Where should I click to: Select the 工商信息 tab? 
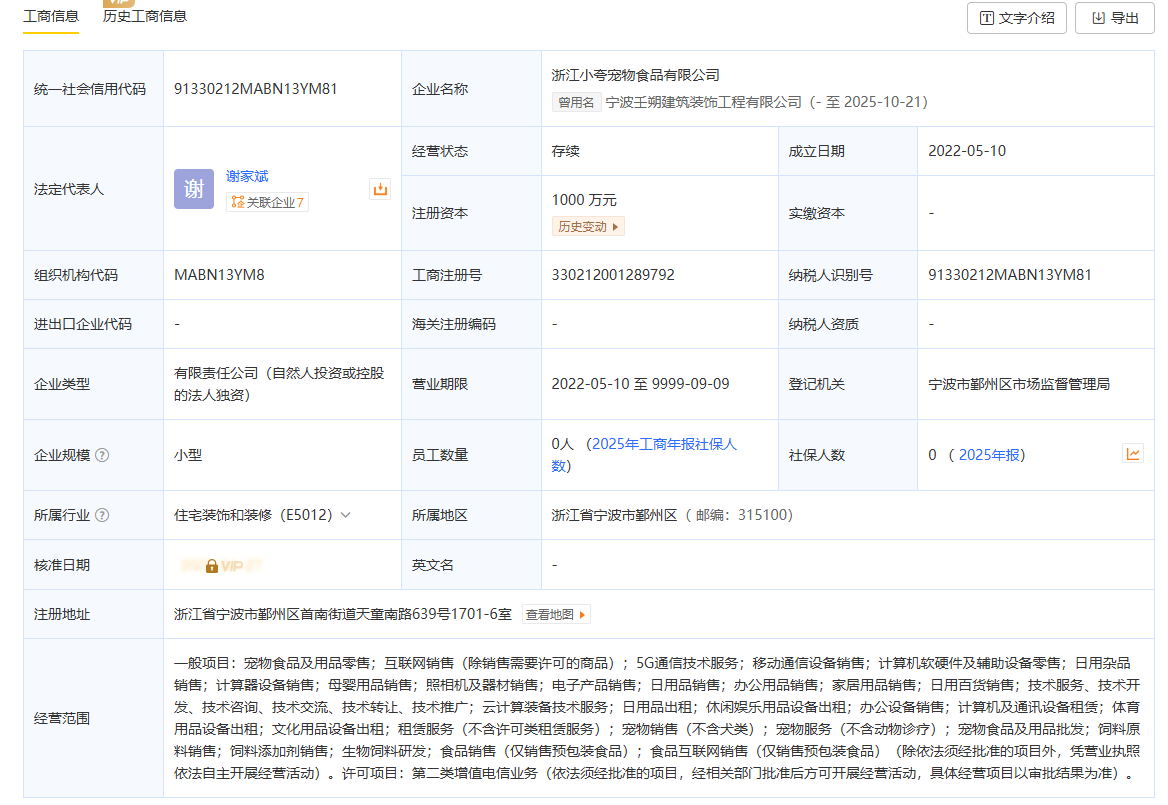[x=51, y=16]
